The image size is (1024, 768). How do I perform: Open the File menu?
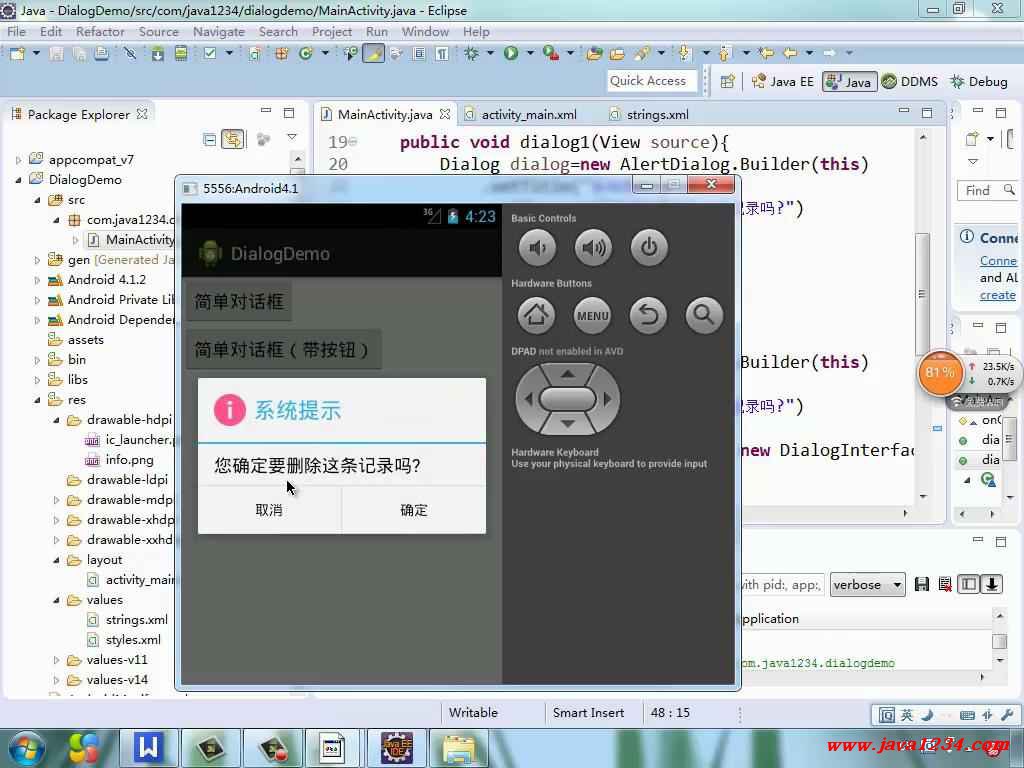(x=17, y=31)
